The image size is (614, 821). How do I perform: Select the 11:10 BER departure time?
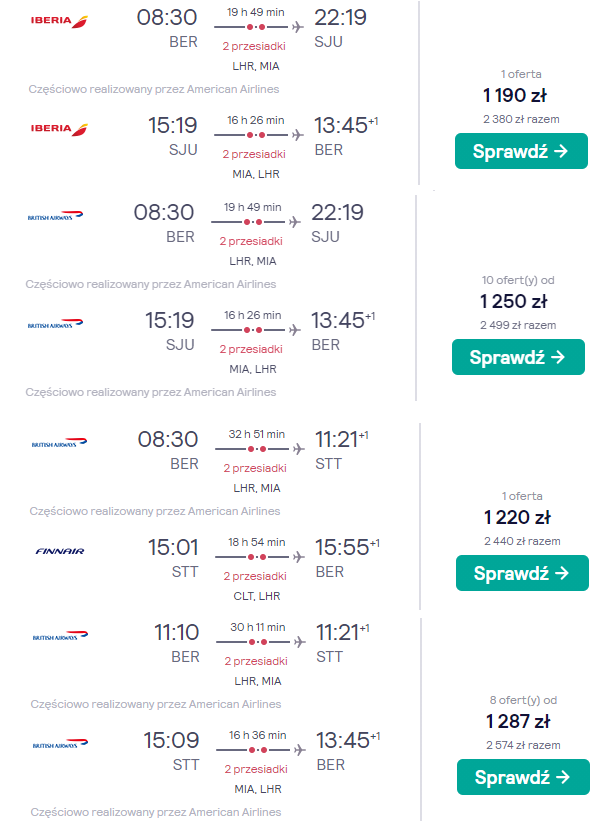(x=176, y=633)
